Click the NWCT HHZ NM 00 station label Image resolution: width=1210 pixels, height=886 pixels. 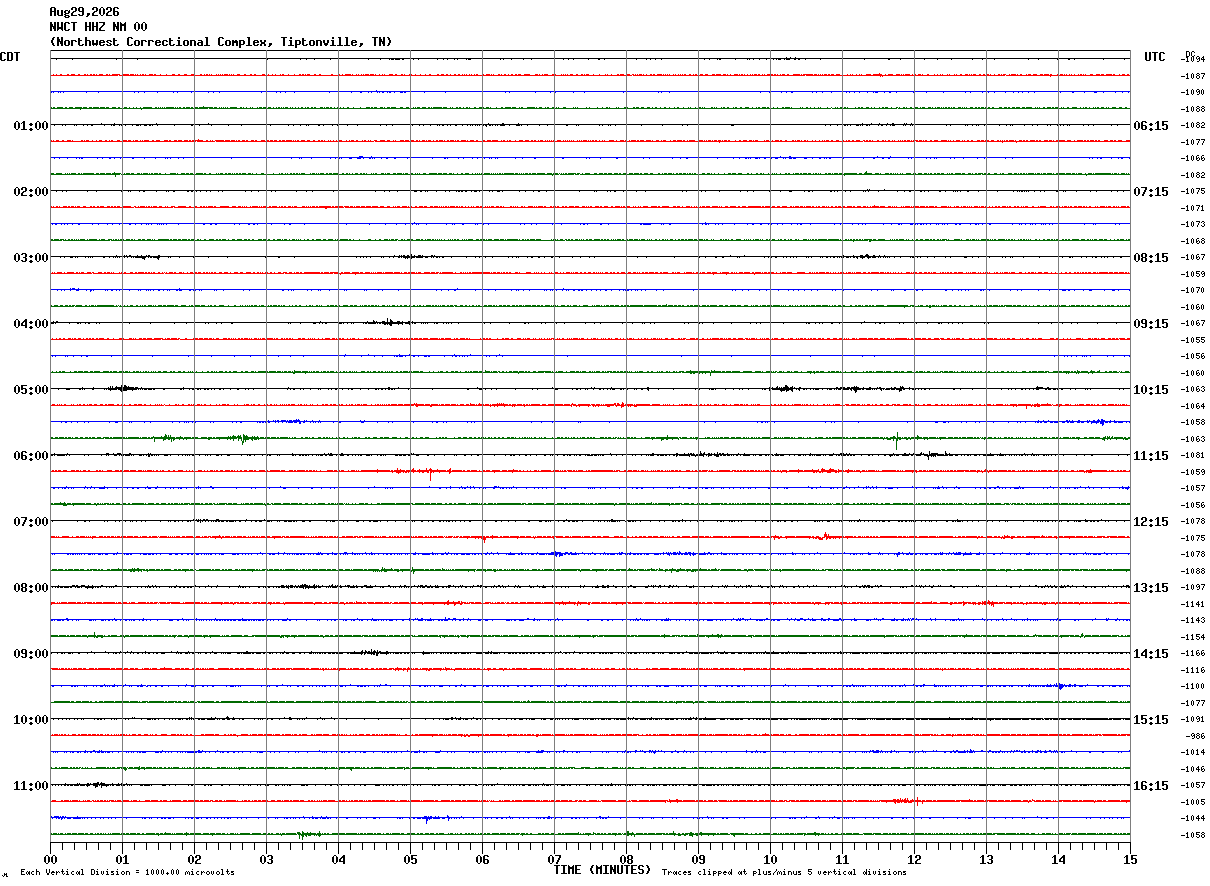pos(98,27)
